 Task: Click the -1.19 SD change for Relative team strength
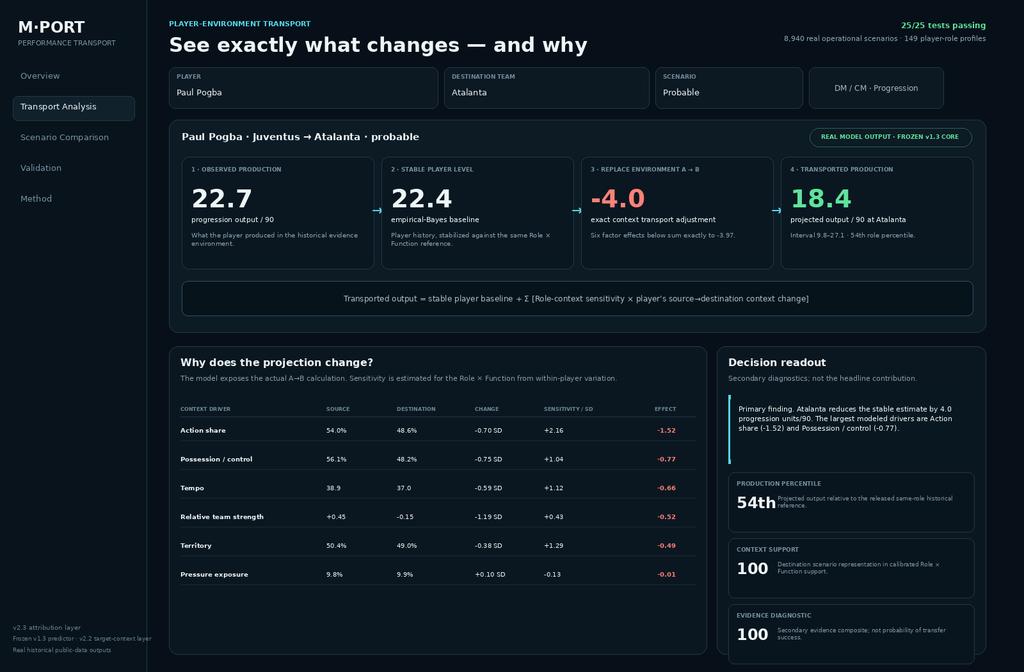(488, 517)
